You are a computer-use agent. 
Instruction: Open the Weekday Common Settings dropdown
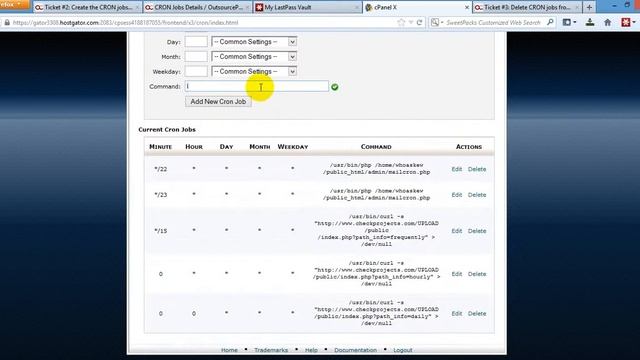point(254,71)
